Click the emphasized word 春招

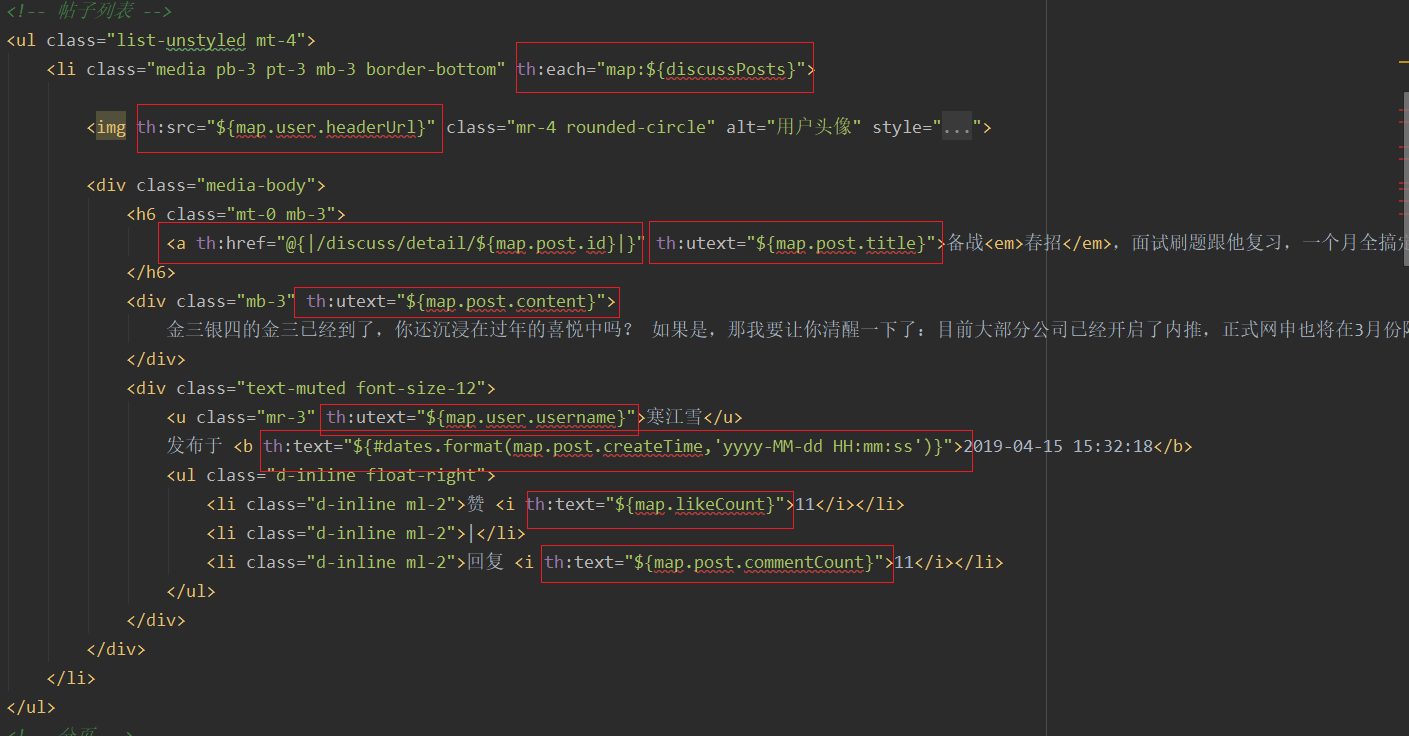point(1045,244)
